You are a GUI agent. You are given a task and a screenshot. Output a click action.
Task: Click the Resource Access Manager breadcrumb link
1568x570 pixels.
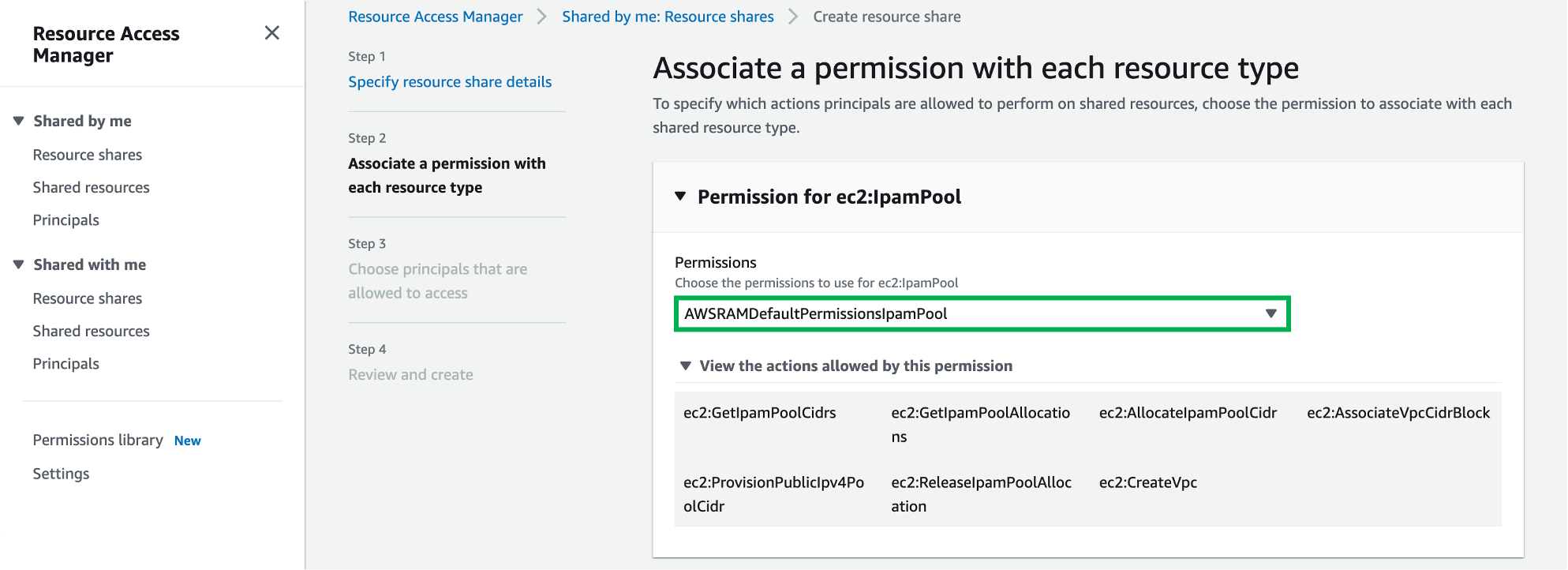point(436,17)
